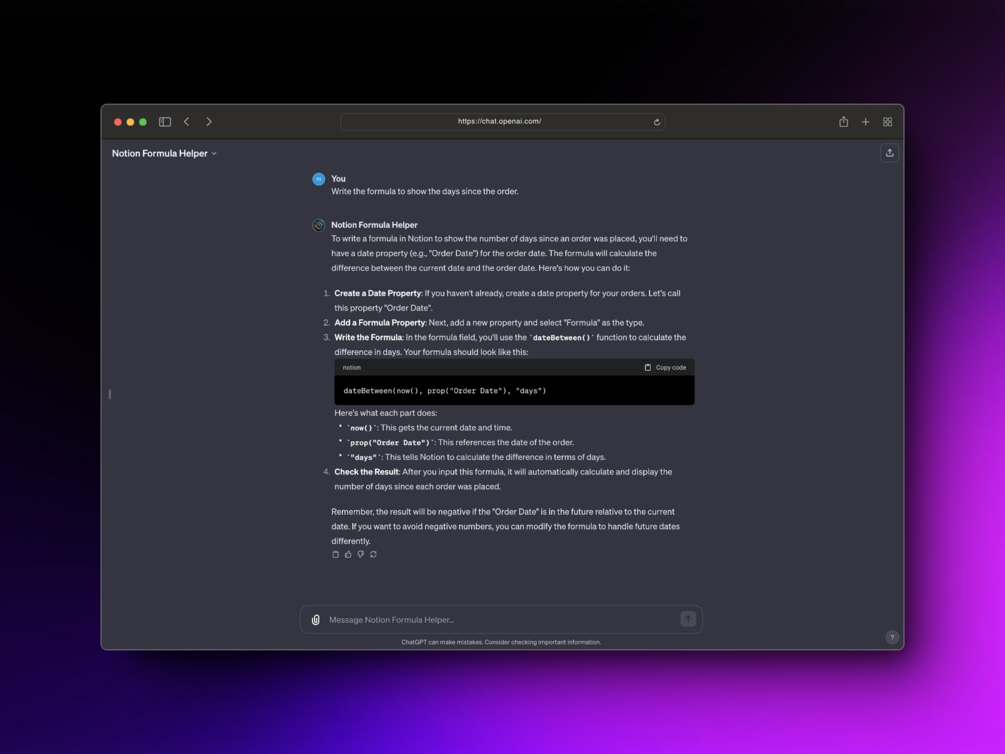Open the collapsed sidebar handle
The width and height of the screenshot is (1005, 754).
point(110,394)
